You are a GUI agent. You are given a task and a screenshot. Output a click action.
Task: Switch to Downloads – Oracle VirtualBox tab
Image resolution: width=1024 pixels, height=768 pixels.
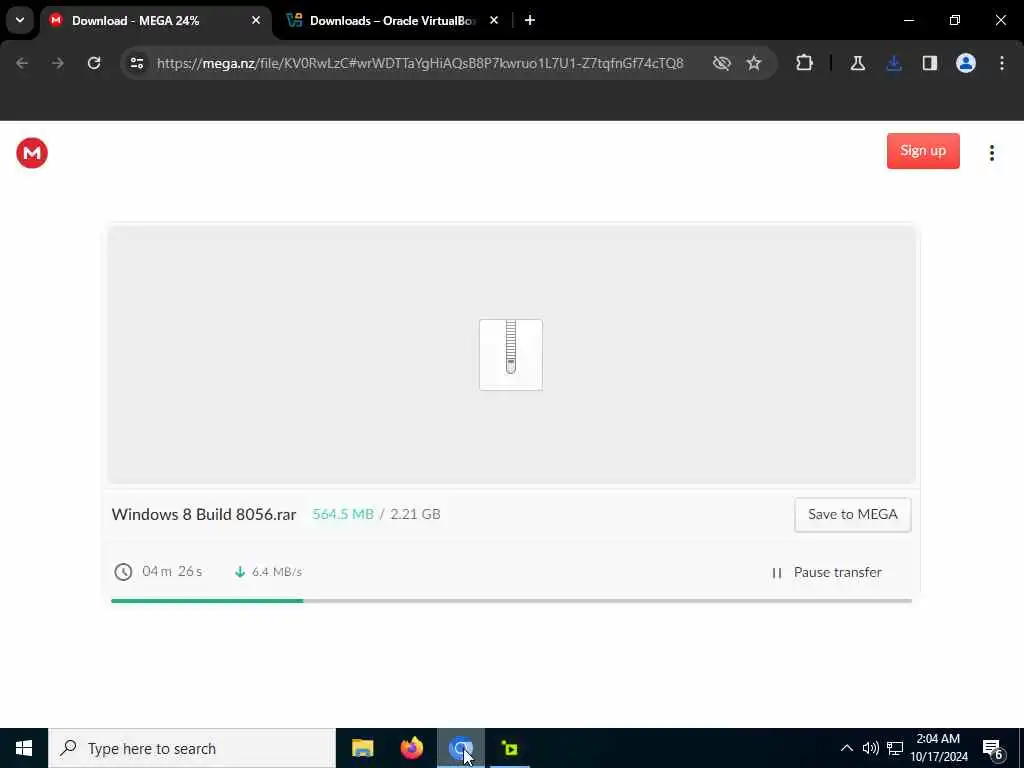click(392, 21)
